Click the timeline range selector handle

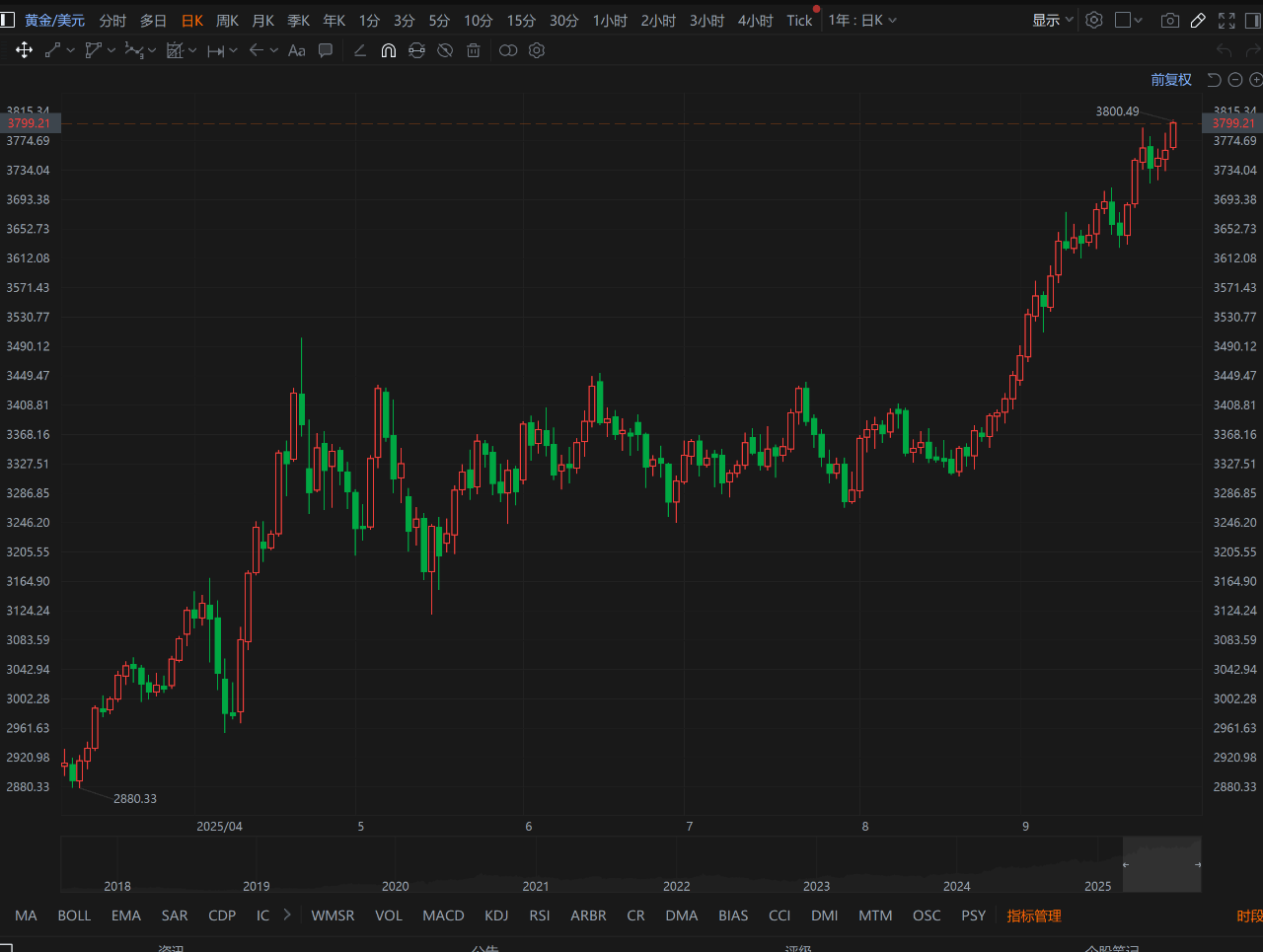pos(1126,864)
